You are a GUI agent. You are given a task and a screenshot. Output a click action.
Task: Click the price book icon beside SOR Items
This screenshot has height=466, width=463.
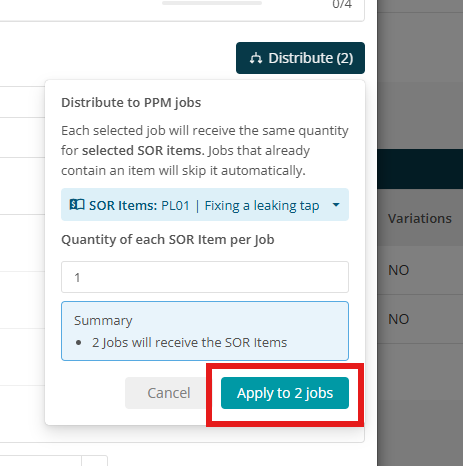pyautogui.click(x=77, y=205)
